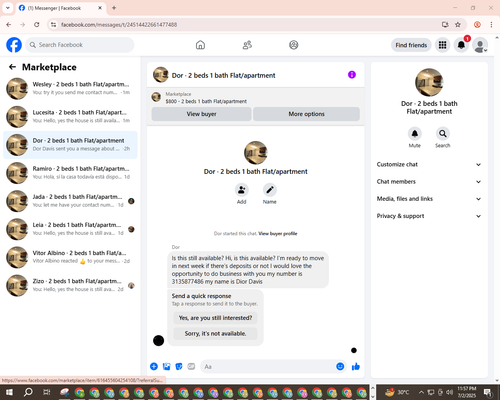Search in conversation
500x400 pixels.
point(443,134)
